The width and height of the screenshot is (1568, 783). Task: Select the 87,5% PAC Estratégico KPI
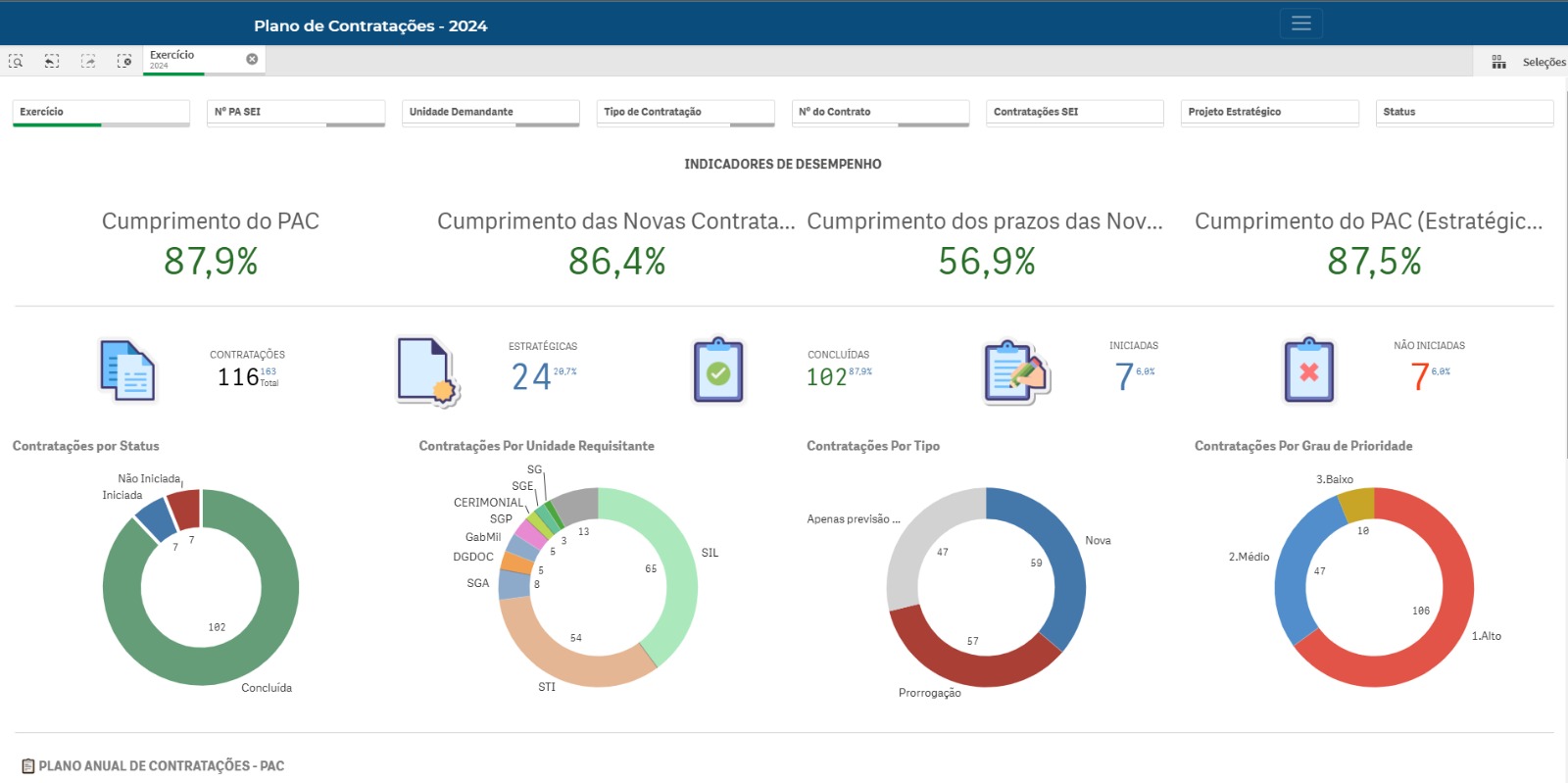1374,261
